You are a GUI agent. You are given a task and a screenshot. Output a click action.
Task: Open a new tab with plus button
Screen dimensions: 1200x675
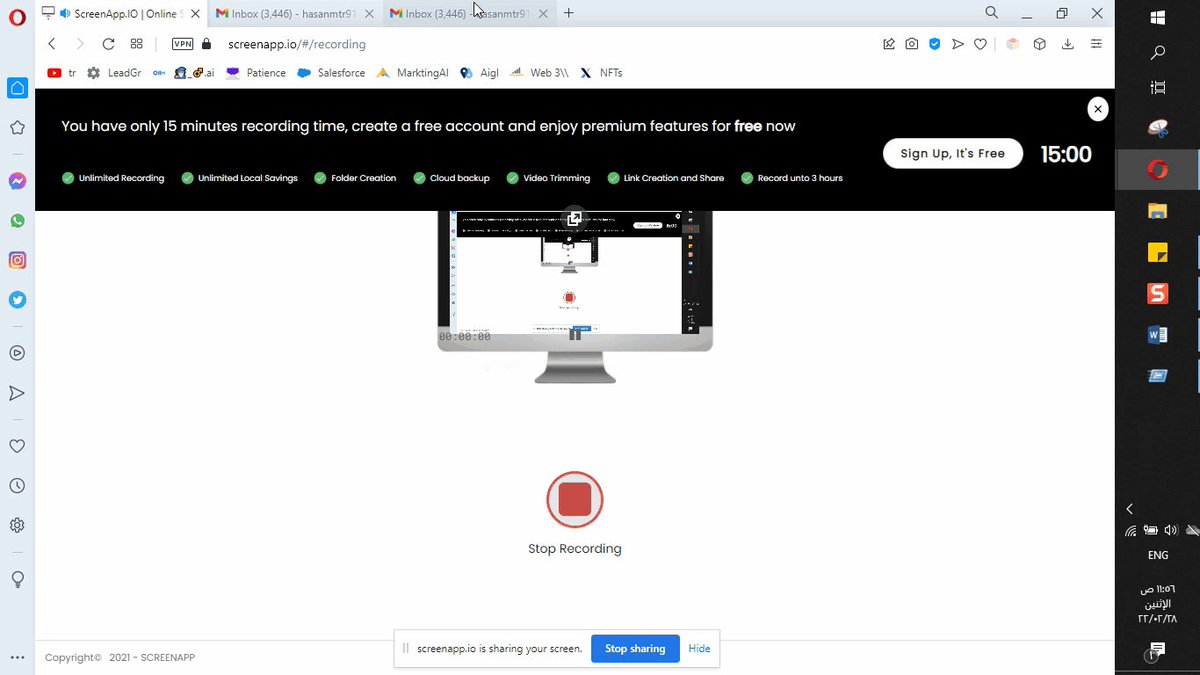(x=569, y=13)
